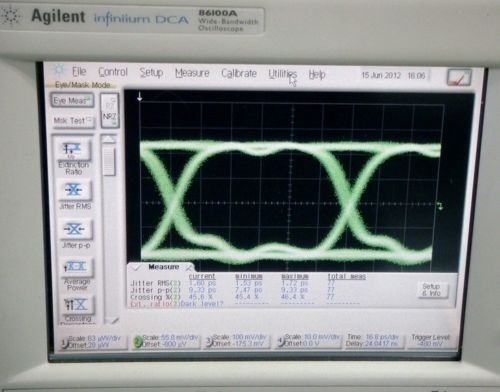Click the Setup & Info button

click(431, 290)
